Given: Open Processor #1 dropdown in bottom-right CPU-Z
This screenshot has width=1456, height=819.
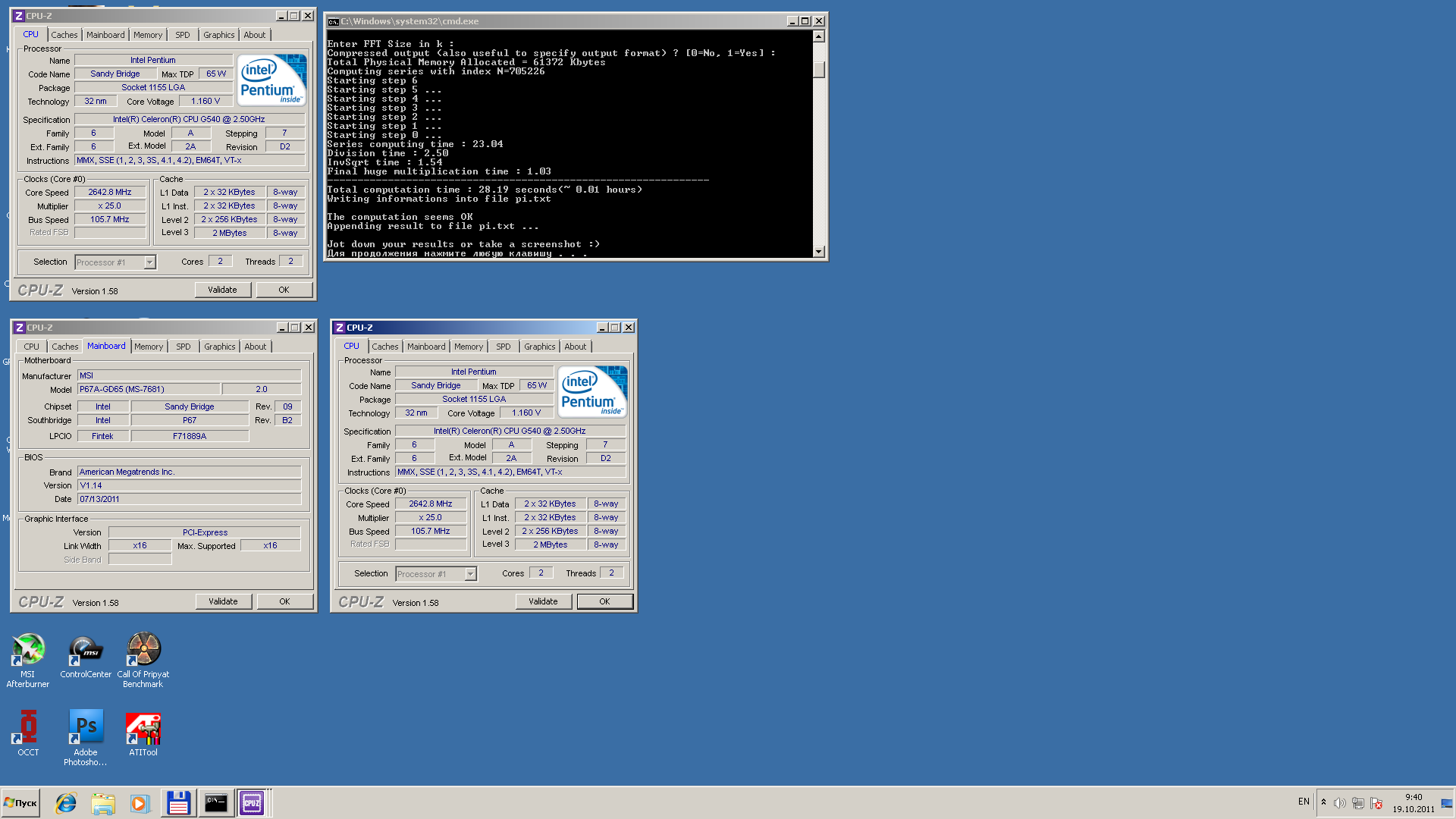Looking at the screenshot, I should point(470,574).
